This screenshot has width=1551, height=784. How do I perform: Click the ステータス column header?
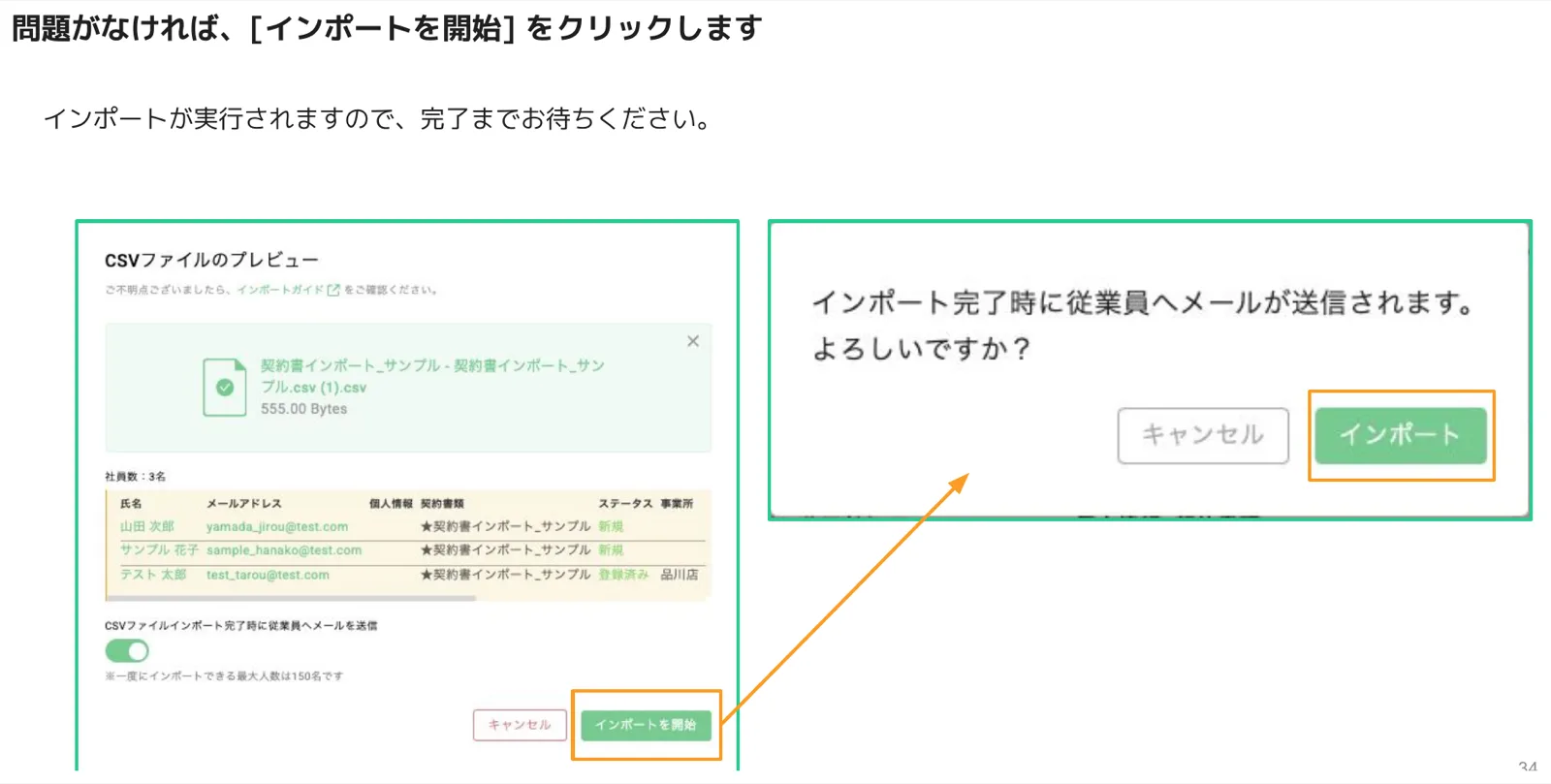pyautogui.click(x=625, y=503)
